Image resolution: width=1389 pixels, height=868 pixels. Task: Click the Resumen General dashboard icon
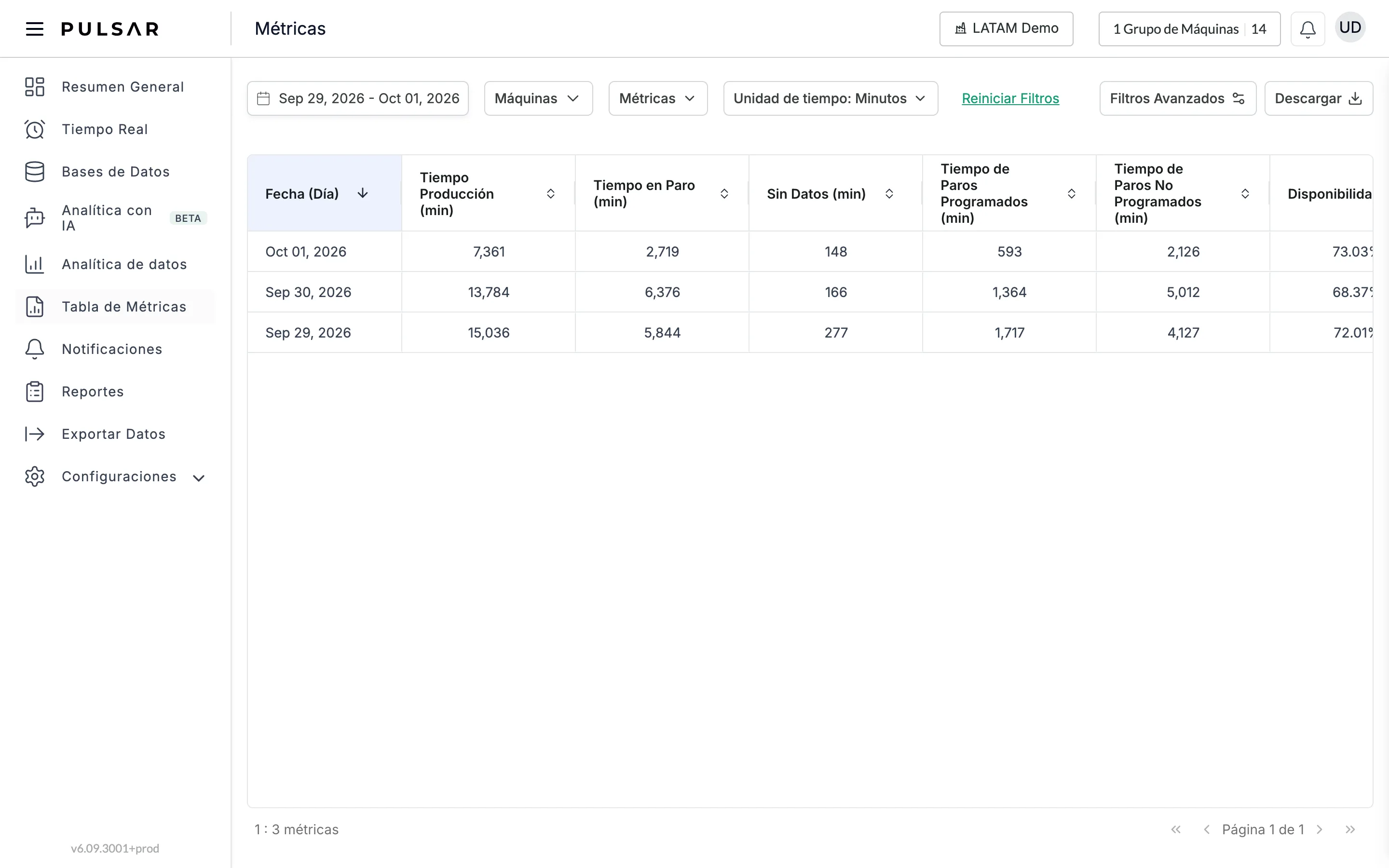pyautogui.click(x=34, y=87)
